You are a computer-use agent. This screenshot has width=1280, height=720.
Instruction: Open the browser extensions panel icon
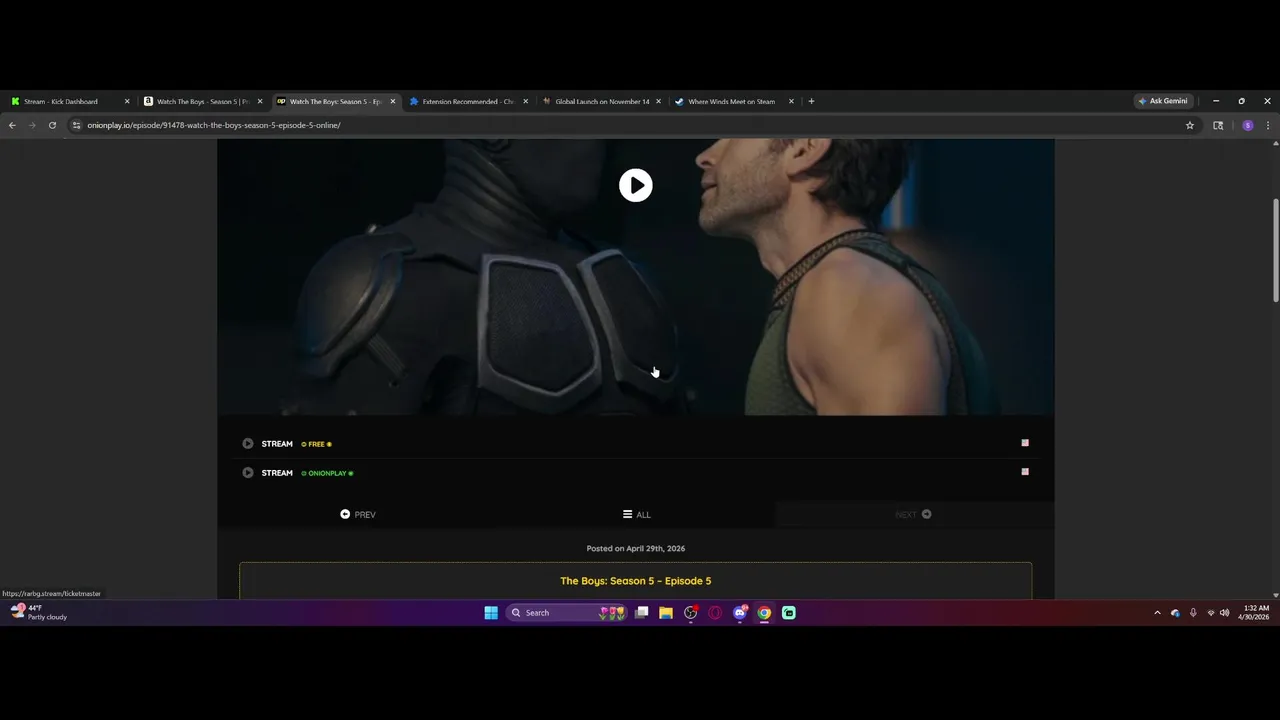pos(1218,125)
